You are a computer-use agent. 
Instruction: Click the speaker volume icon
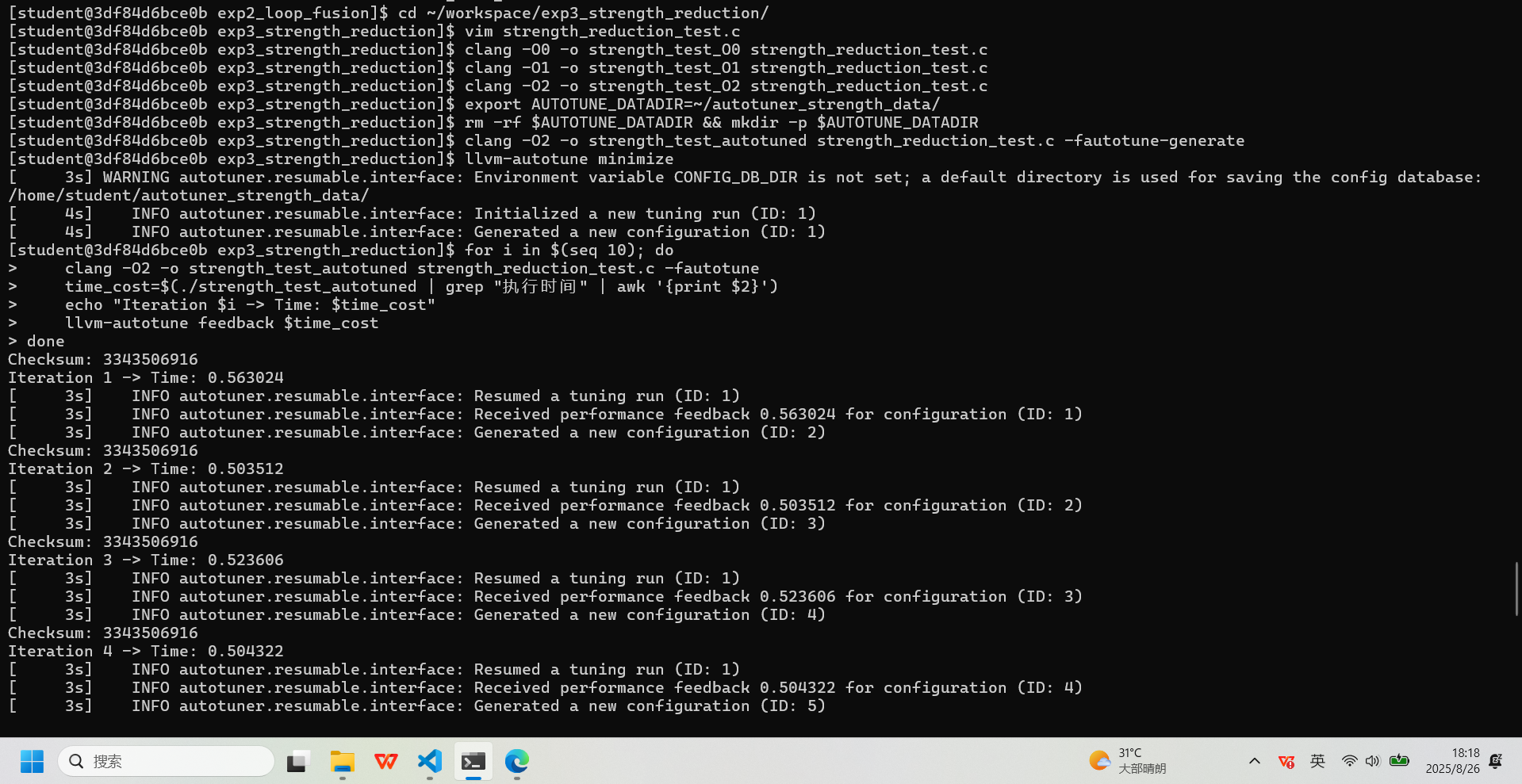[1373, 762]
